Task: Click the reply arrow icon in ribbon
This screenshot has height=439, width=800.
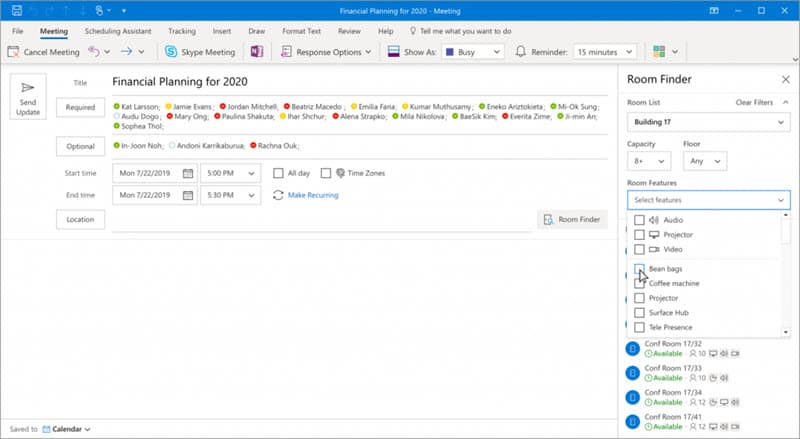Action: (93, 52)
